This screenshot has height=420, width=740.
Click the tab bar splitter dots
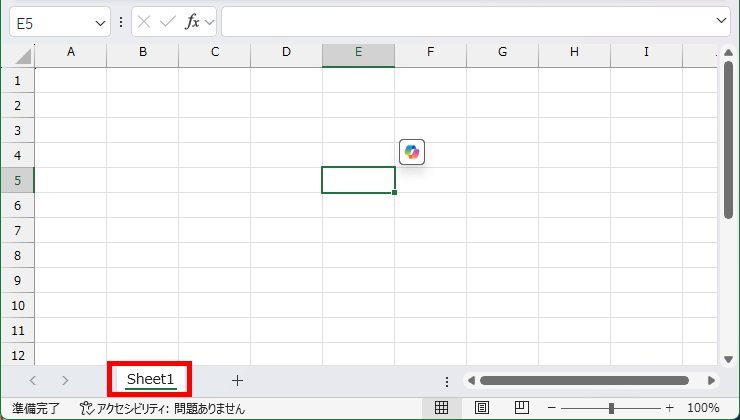coord(446,381)
